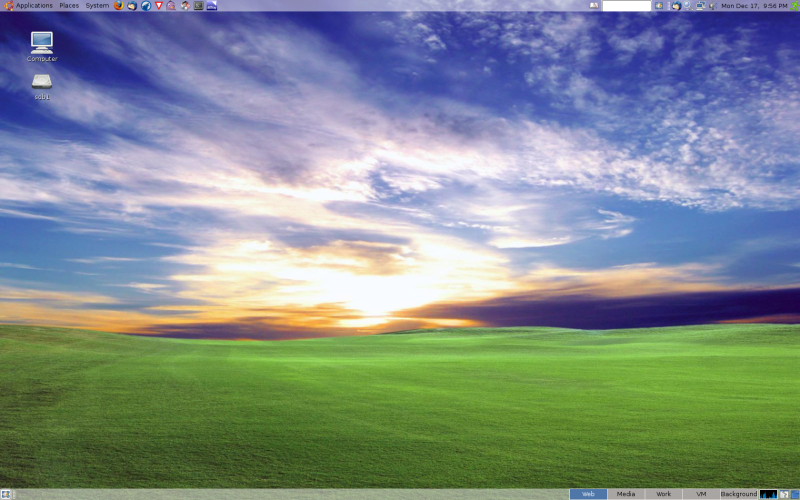Switch to the Media workspace
Screen dimensions: 800x500
(x=626, y=494)
